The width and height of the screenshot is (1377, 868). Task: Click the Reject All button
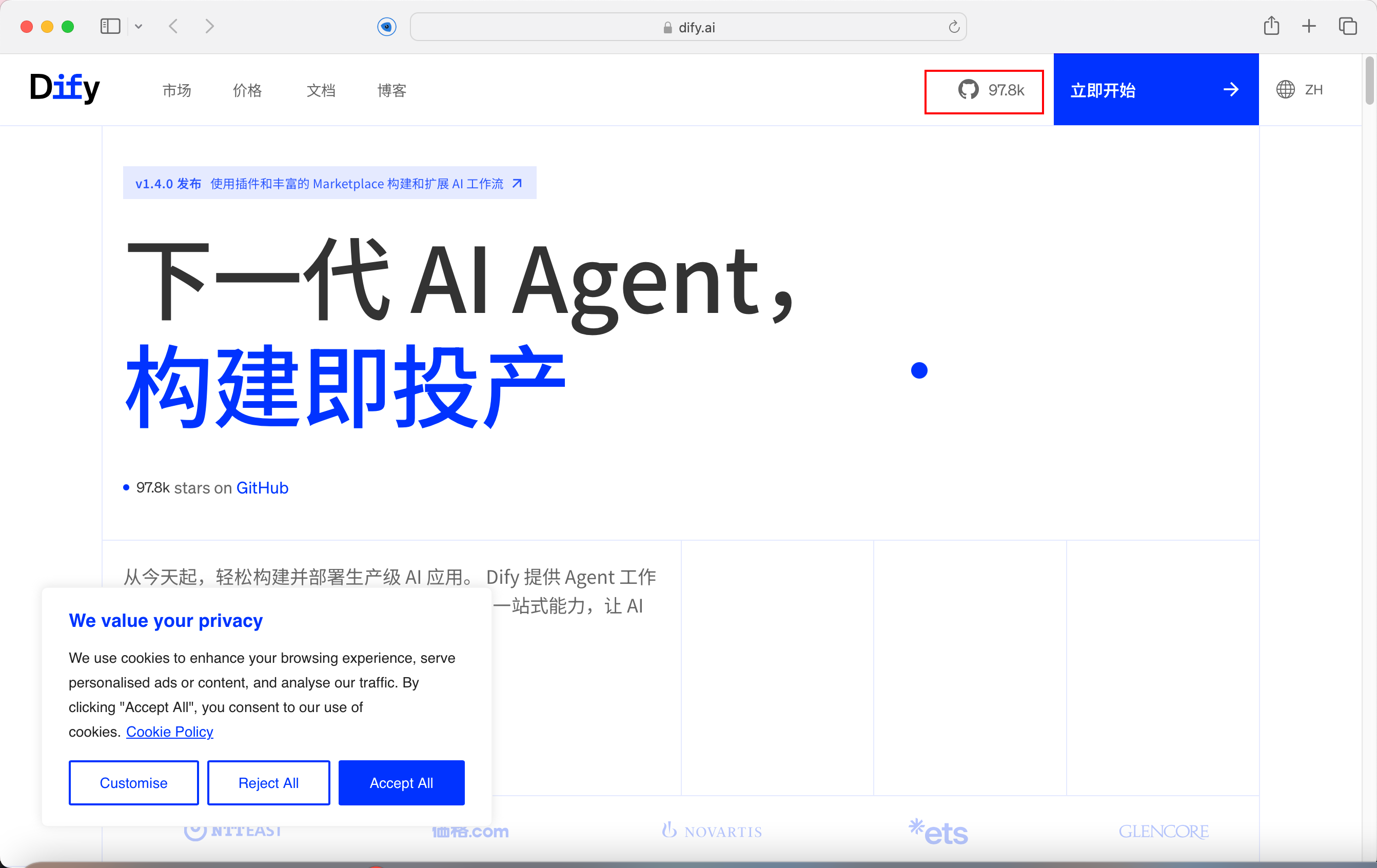coord(268,782)
